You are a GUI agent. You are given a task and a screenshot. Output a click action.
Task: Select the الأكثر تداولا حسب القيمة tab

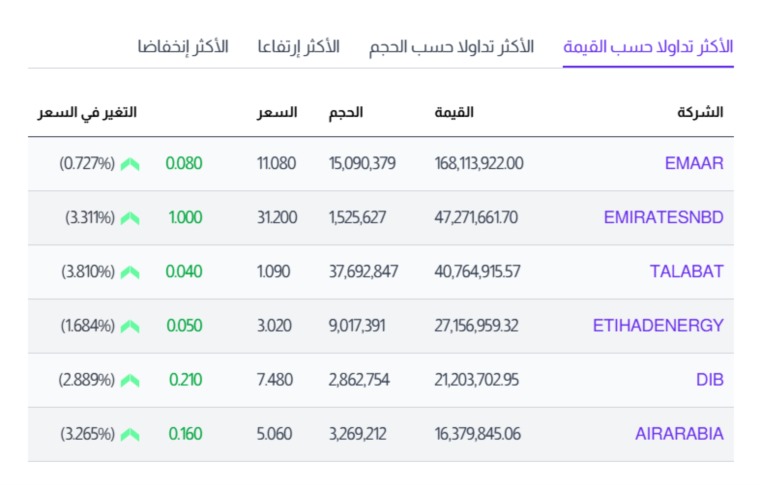coord(648,47)
